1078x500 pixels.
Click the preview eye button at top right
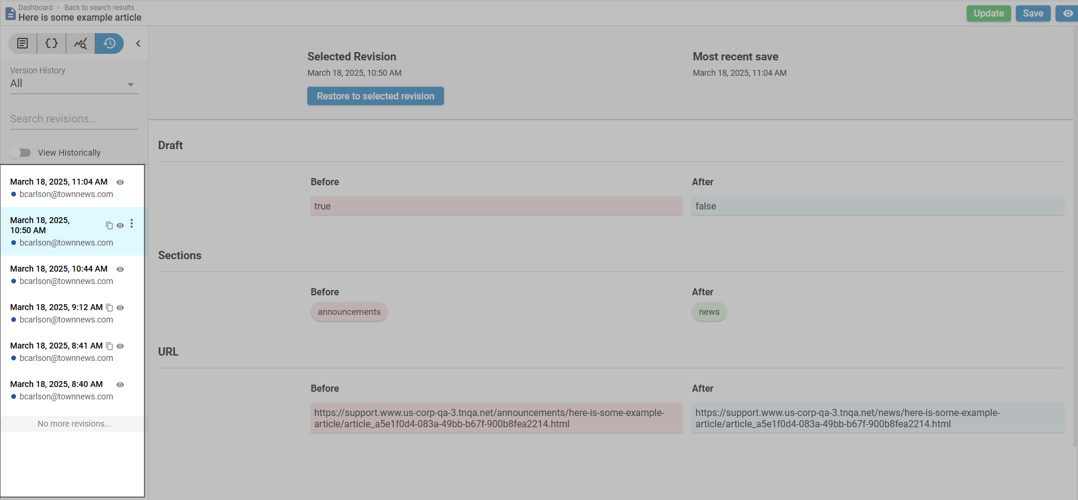[x=1067, y=13]
